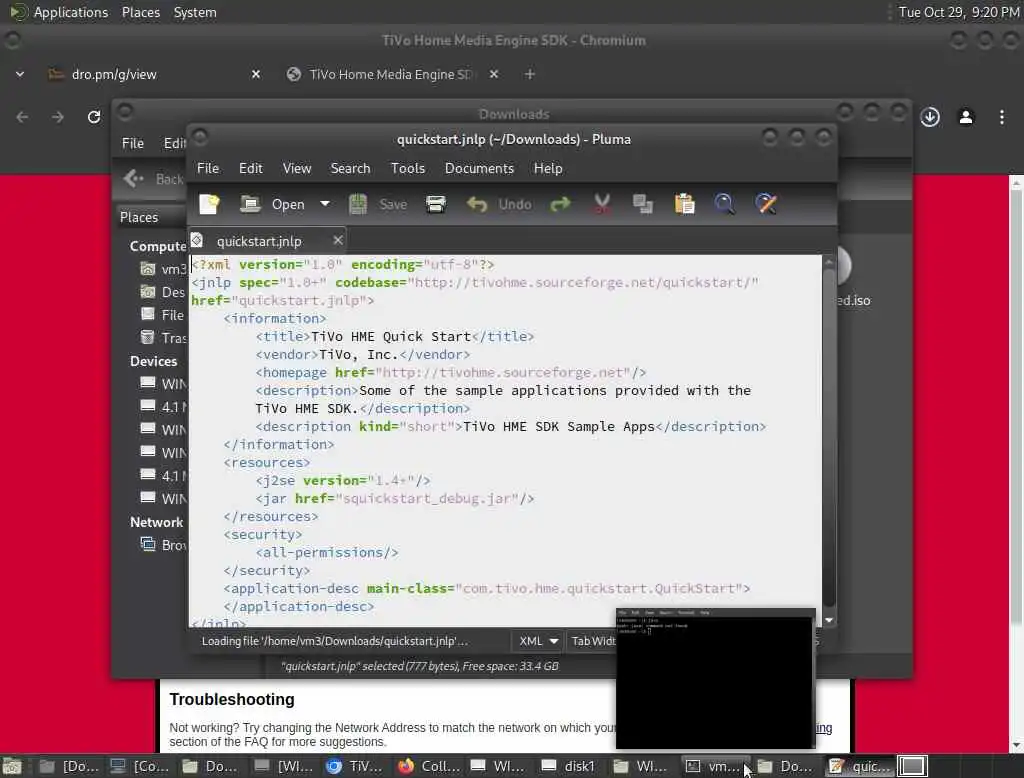The width and height of the screenshot is (1024, 778).
Task: Open the System menu in top panel
Action: (x=195, y=12)
